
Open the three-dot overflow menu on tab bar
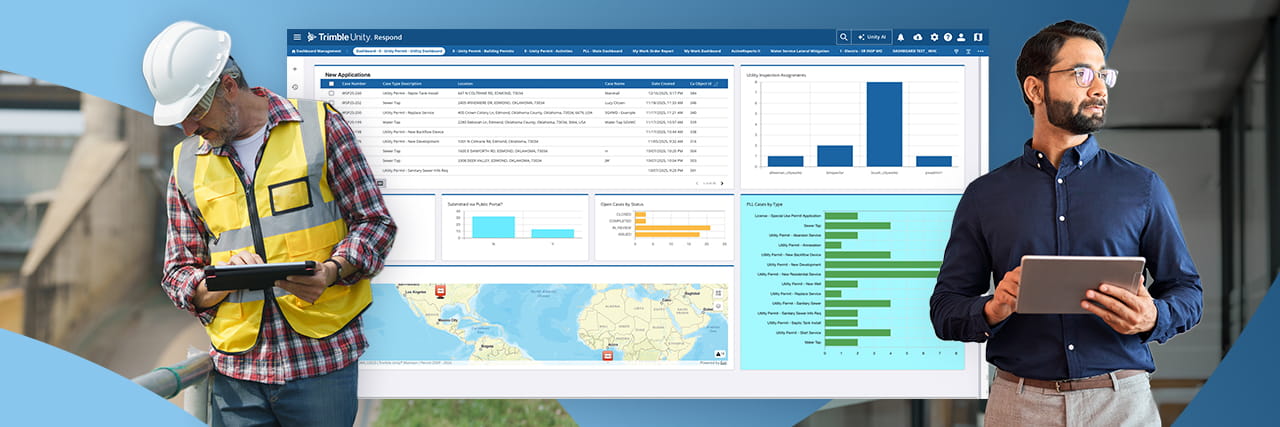[980, 51]
